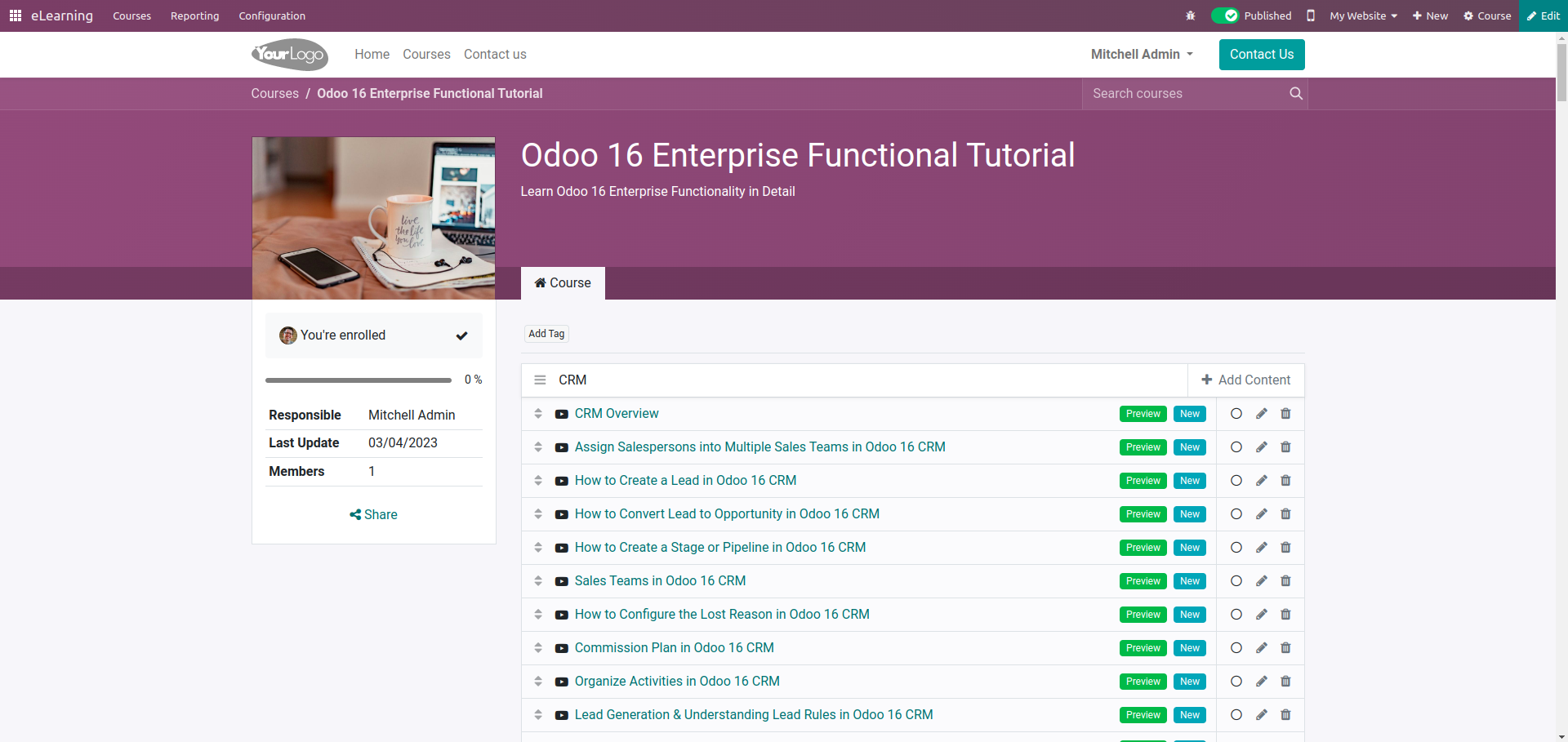The width and height of the screenshot is (1568, 742).
Task: Click the search courses magnifier icon
Action: [x=1295, y=94]
